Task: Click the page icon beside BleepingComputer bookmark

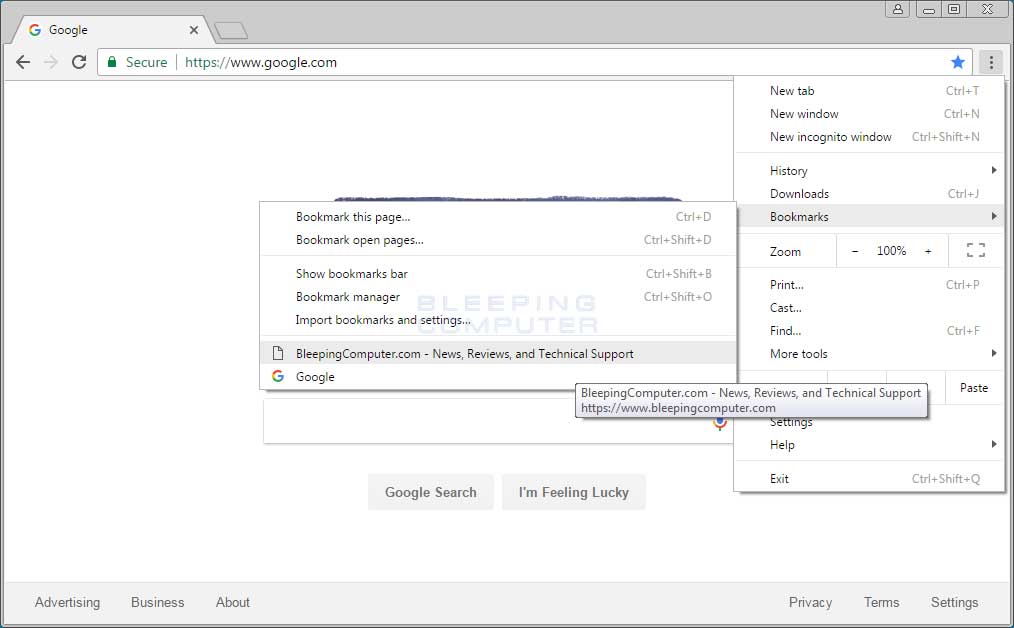Action: click(x=277, y=353)
